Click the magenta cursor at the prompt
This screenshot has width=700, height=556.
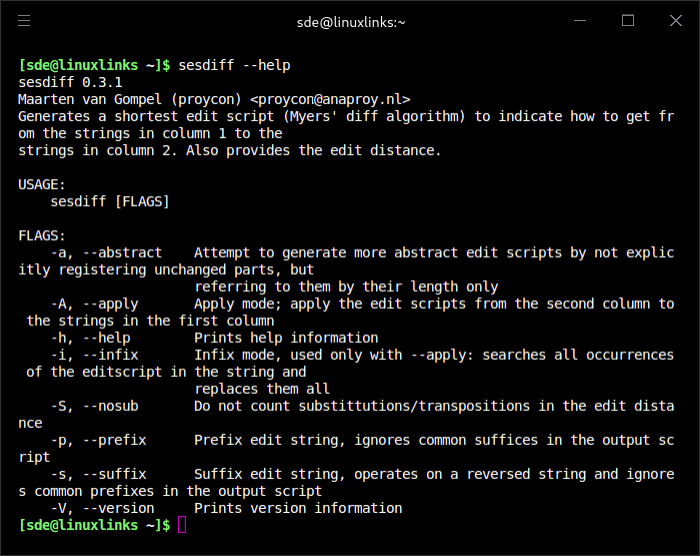(x=182, y=525)
